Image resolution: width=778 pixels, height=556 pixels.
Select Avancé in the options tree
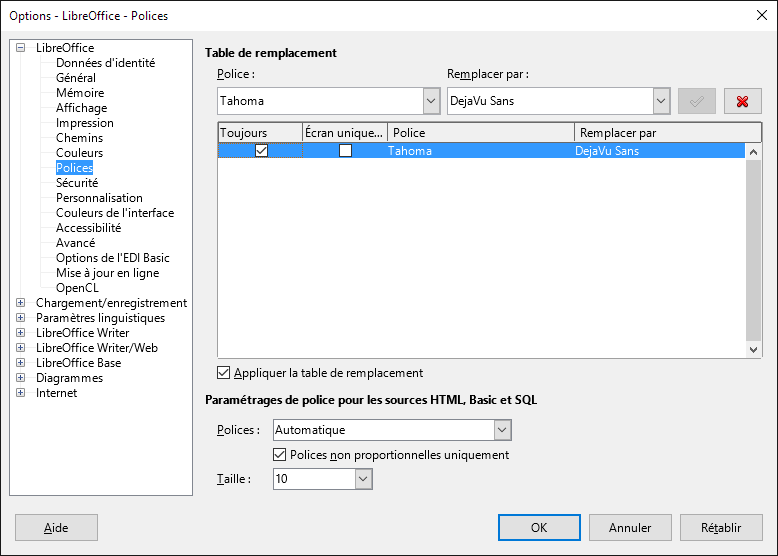click(75, 243)
